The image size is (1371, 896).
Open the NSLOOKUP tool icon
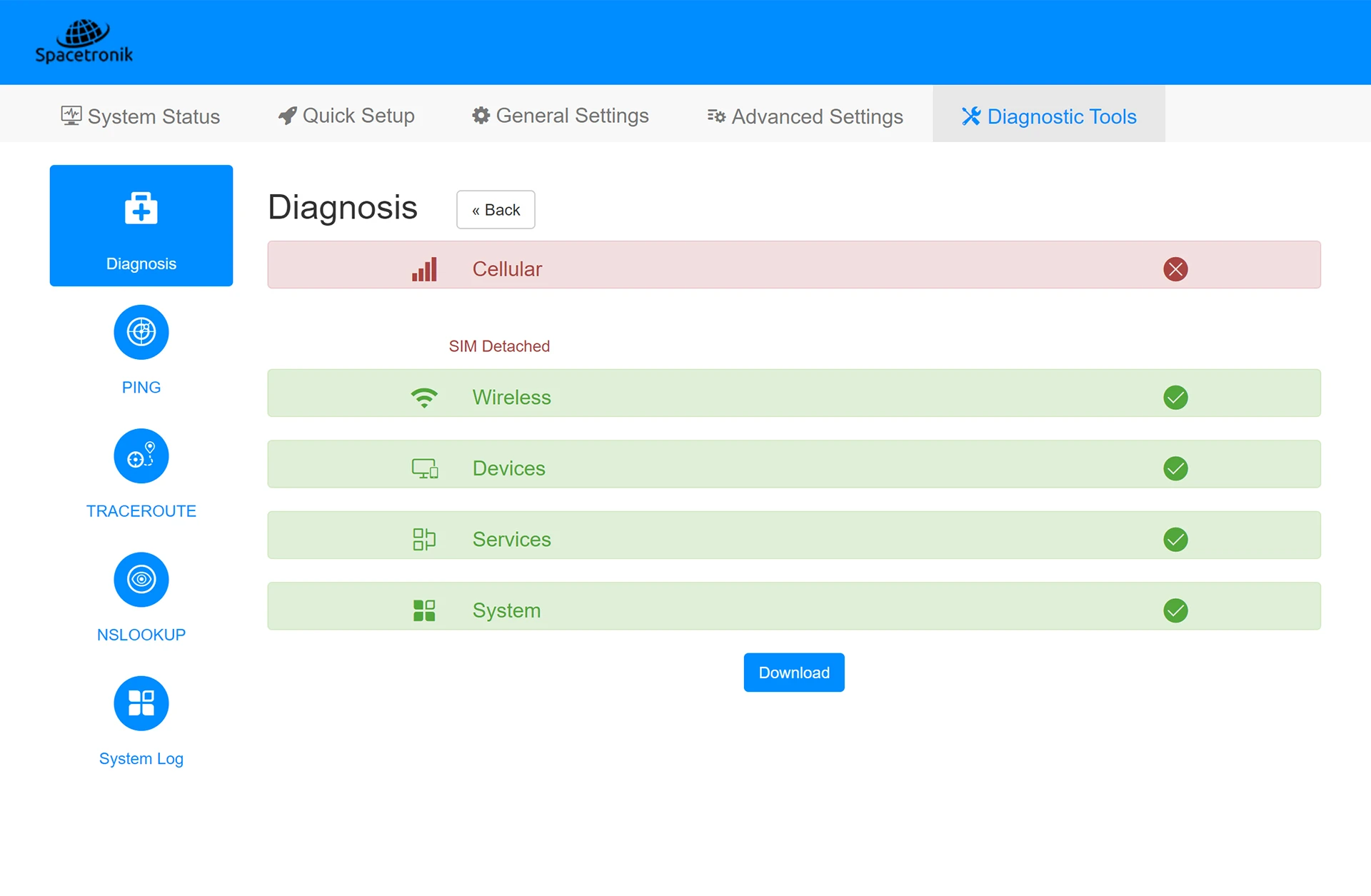click(141, 579)
